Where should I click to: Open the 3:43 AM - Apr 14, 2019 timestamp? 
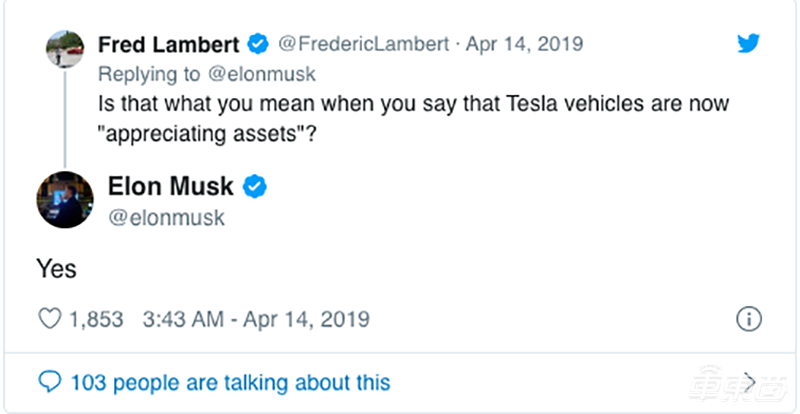point(256,320)
